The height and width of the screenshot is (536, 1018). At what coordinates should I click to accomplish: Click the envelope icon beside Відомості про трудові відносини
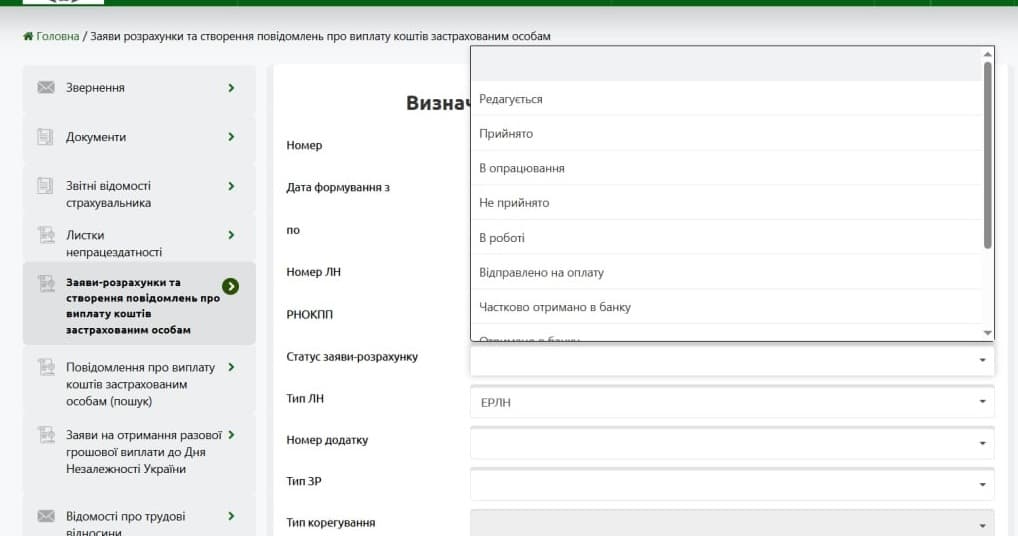[x=46, y=516]
